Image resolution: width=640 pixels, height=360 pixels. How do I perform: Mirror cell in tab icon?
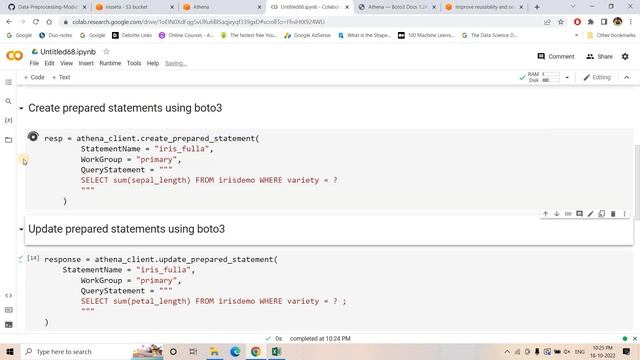[x=602, y=214]
